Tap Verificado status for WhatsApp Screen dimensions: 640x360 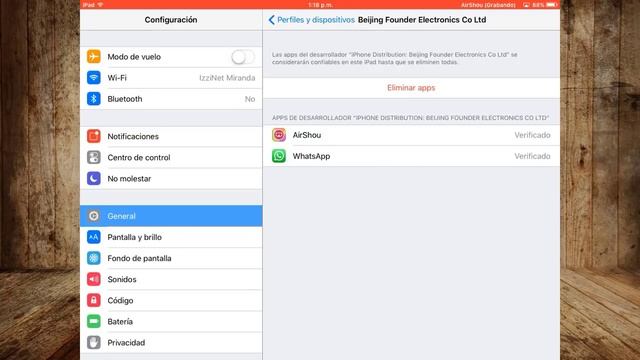(532, 156)
